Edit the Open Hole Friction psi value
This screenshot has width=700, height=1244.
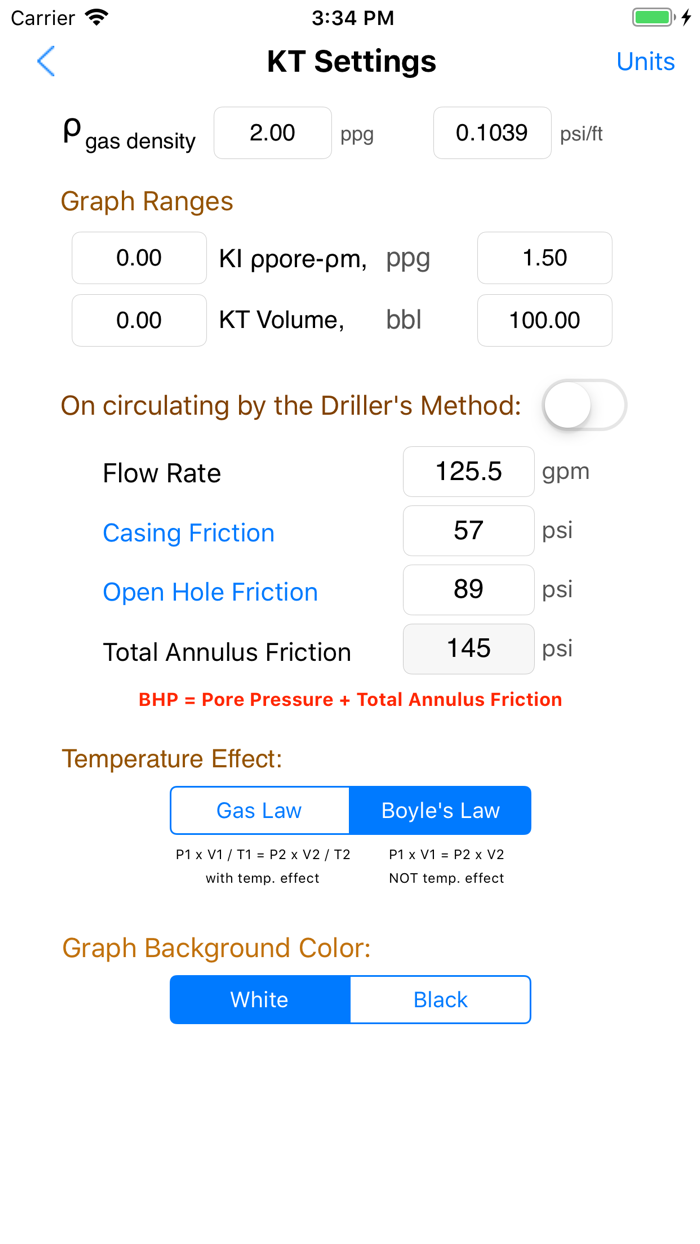pyautogui.click(x=468, y=590)
